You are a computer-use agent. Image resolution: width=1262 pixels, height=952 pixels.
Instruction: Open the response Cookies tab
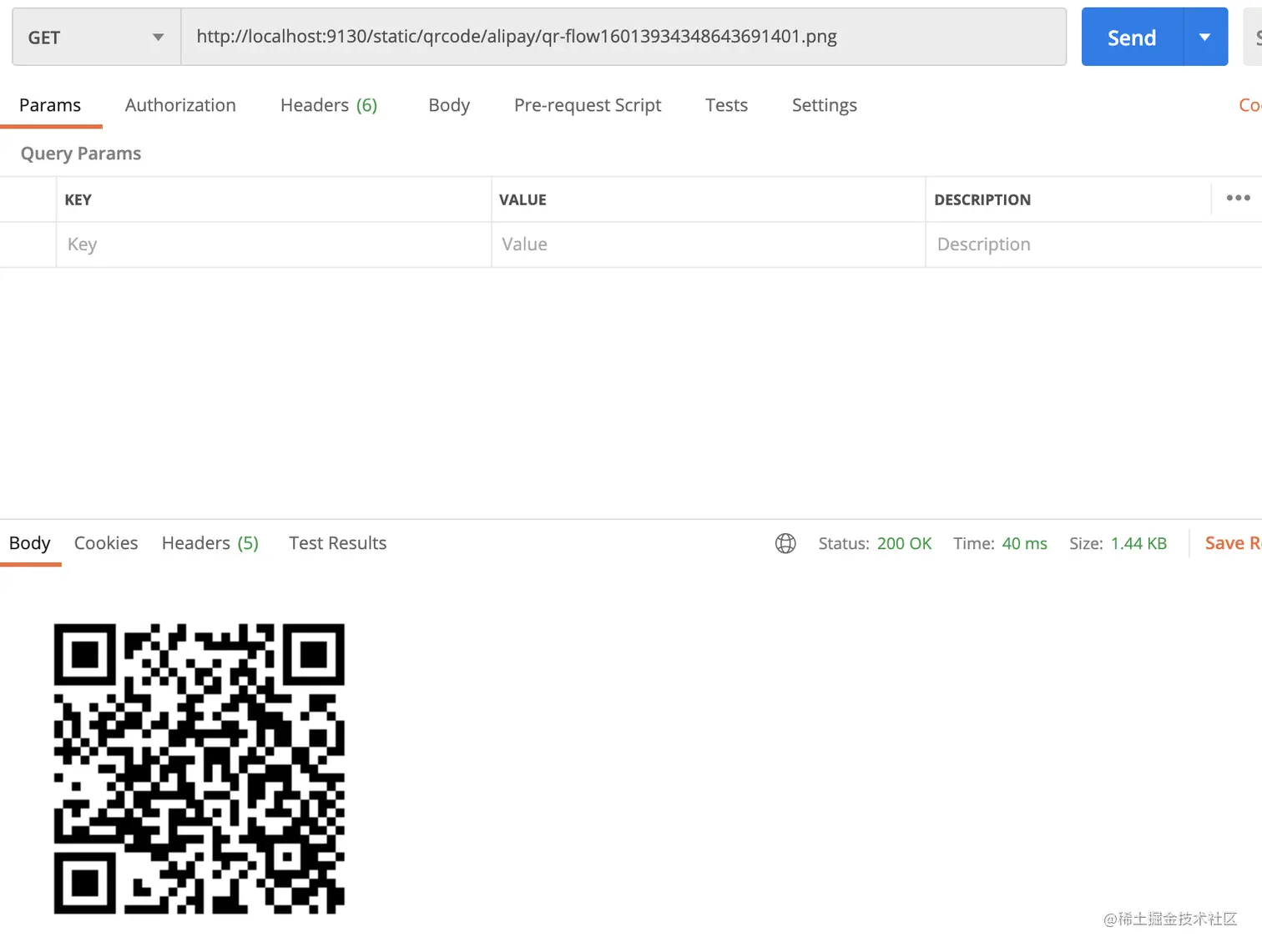point(106,543)
